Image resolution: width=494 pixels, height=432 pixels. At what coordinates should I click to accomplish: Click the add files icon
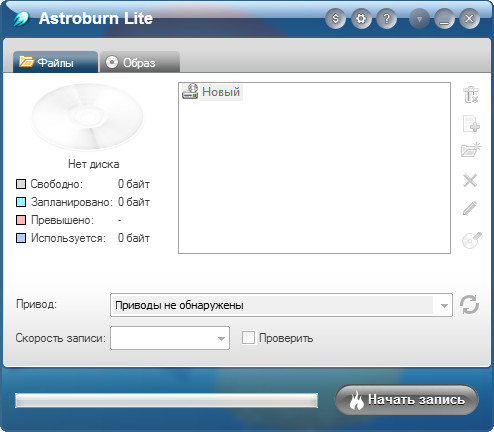click(x=471, y=123)
